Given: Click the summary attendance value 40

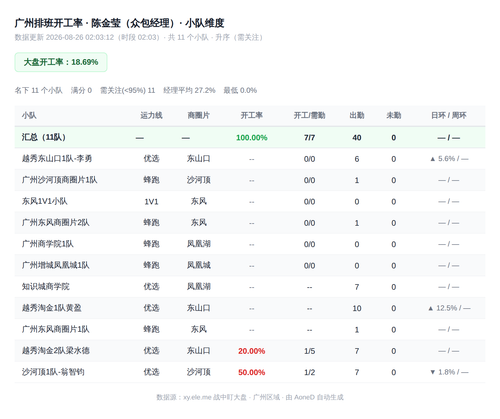Looking at the screenshot, I should point(357,138).
